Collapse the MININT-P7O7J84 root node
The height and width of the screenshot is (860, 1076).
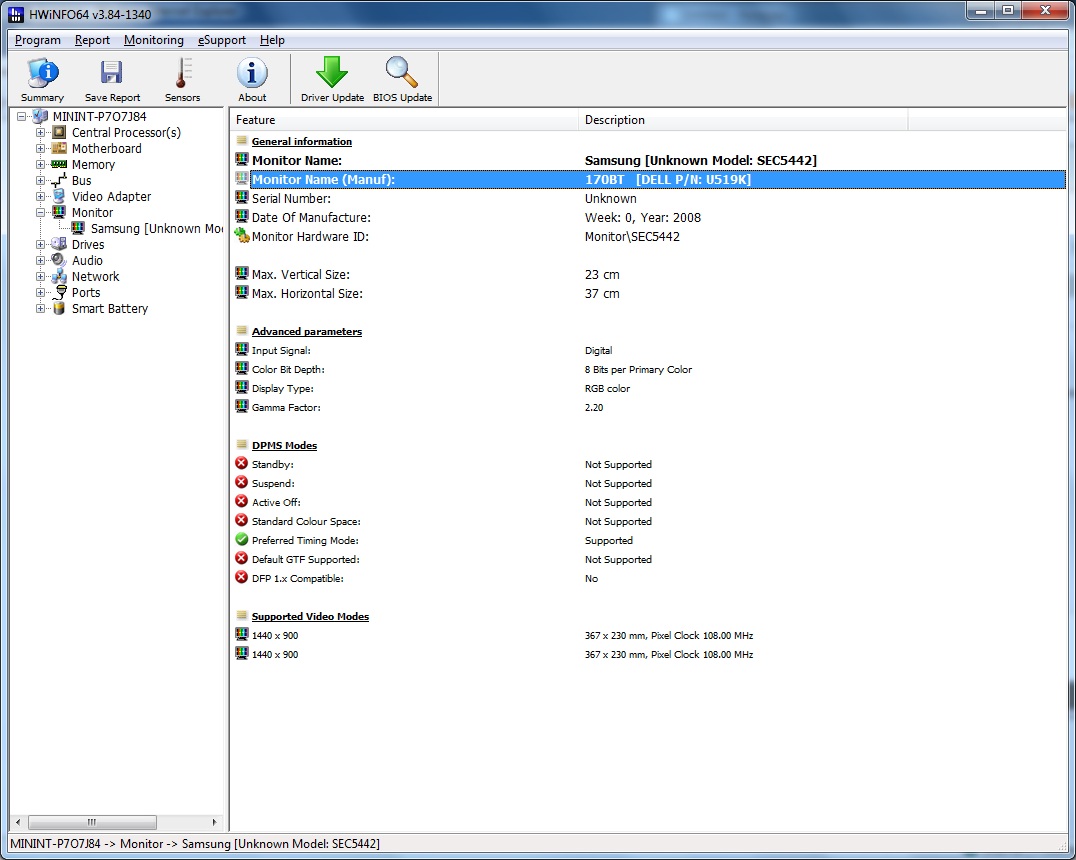21,117
